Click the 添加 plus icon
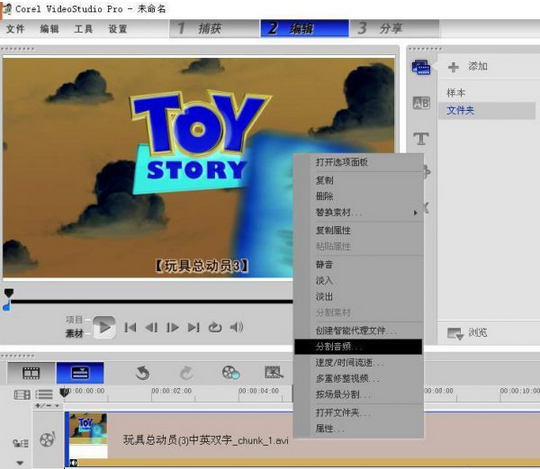 453,67
